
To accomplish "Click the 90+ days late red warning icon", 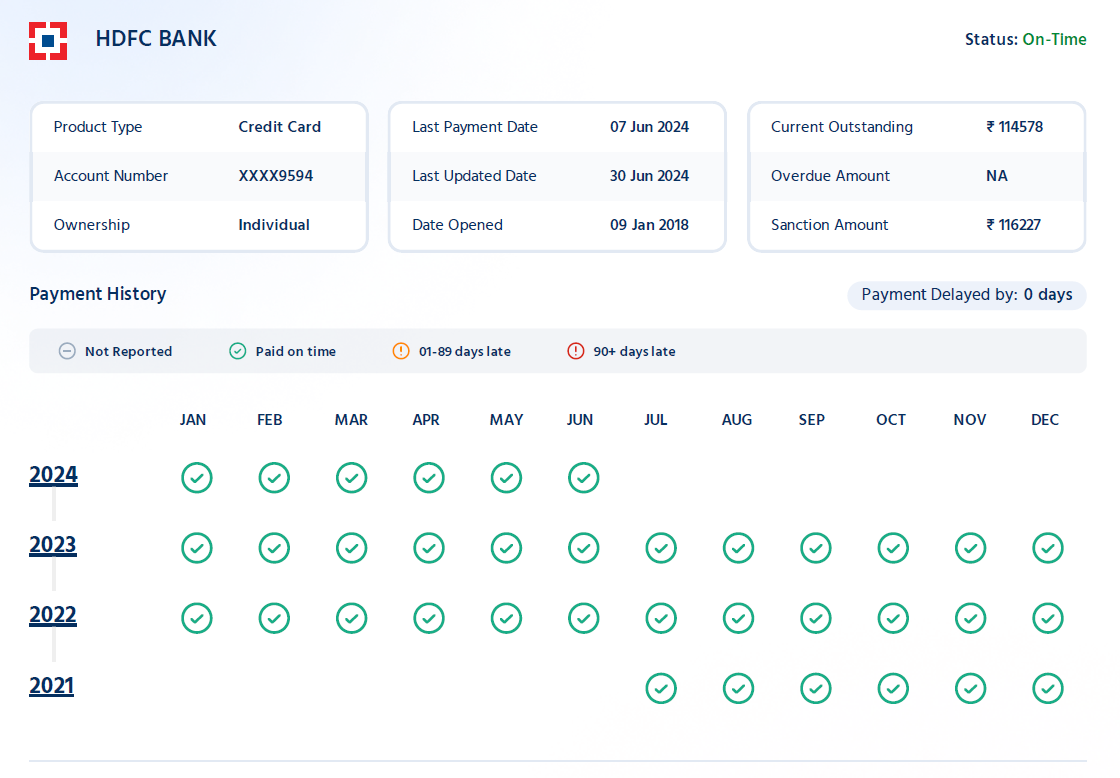I will (x=576, y=351).
